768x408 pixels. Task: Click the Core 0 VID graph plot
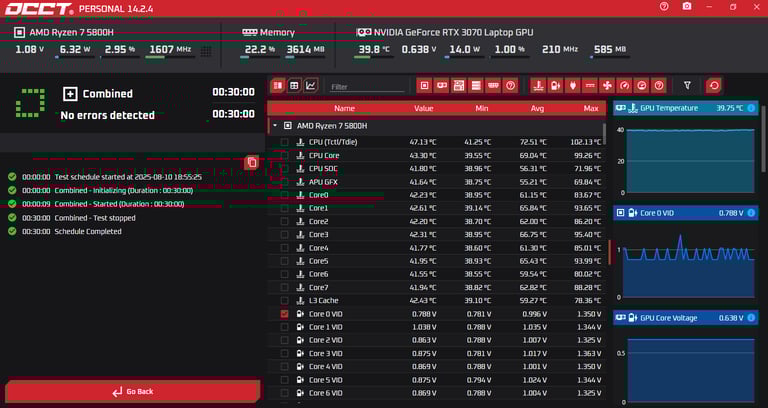coord(691,264)
